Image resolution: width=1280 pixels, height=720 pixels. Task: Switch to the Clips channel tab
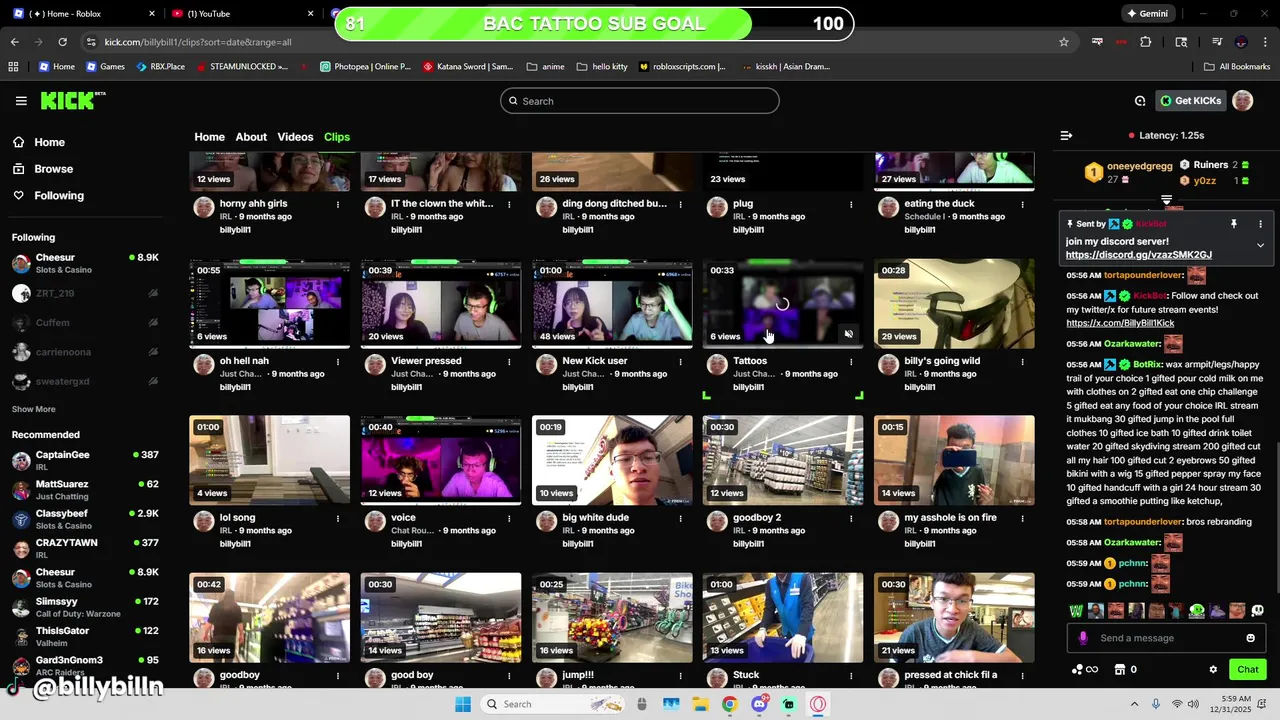click(337, 137)
